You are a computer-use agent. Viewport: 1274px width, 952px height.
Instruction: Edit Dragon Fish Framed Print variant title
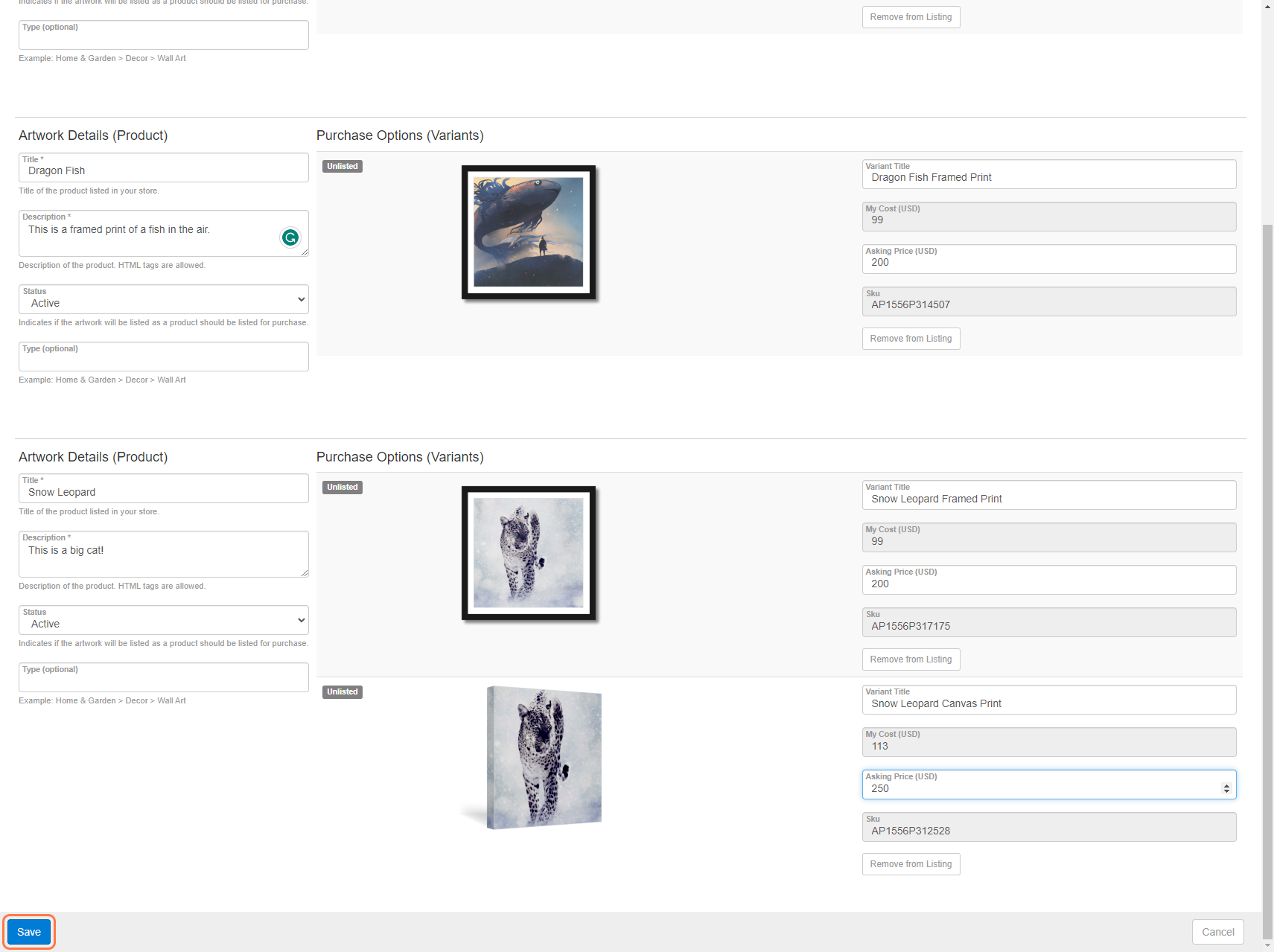pos(1049,174)
